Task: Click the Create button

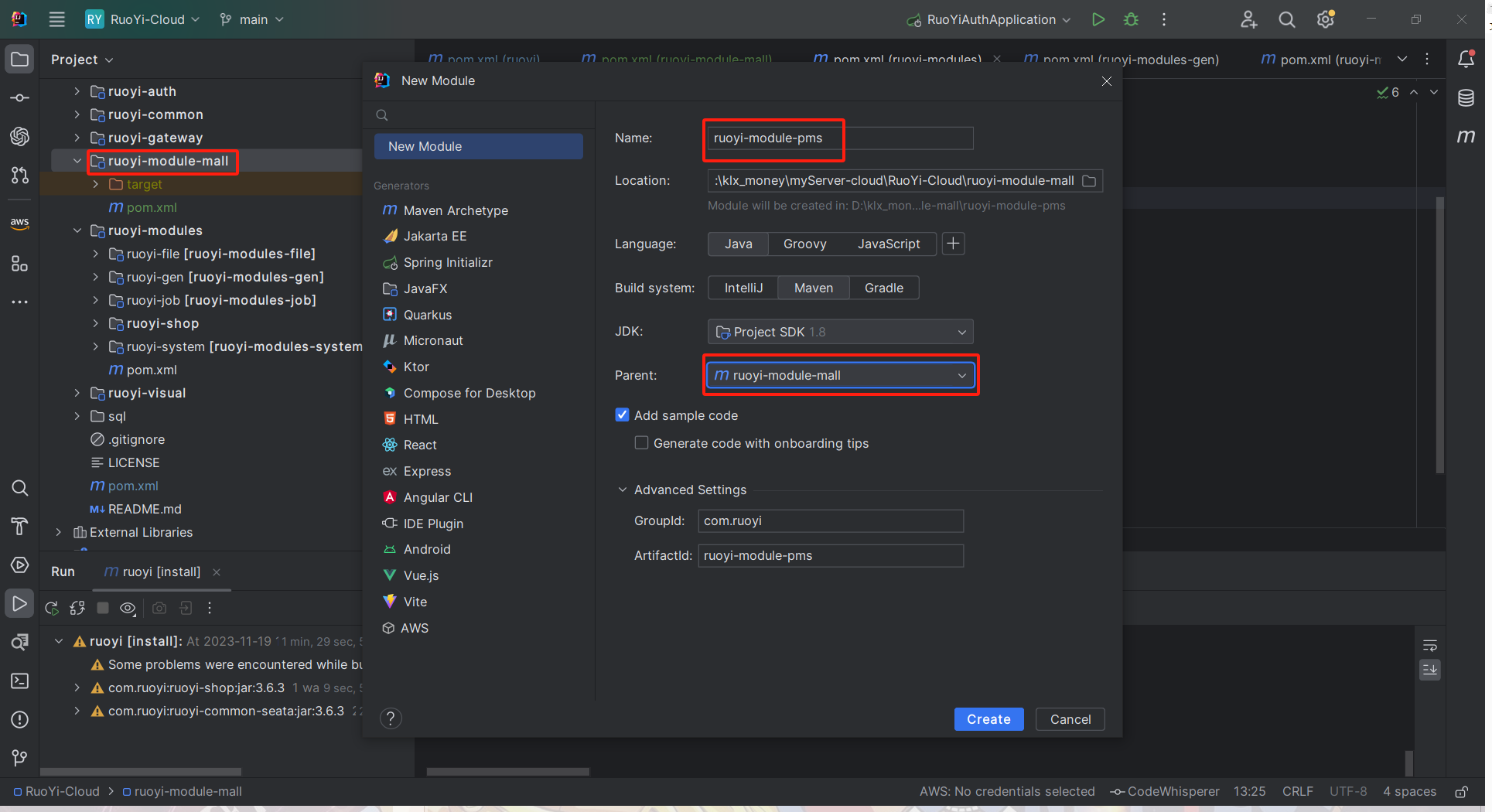Action: (x=988, y=719)
